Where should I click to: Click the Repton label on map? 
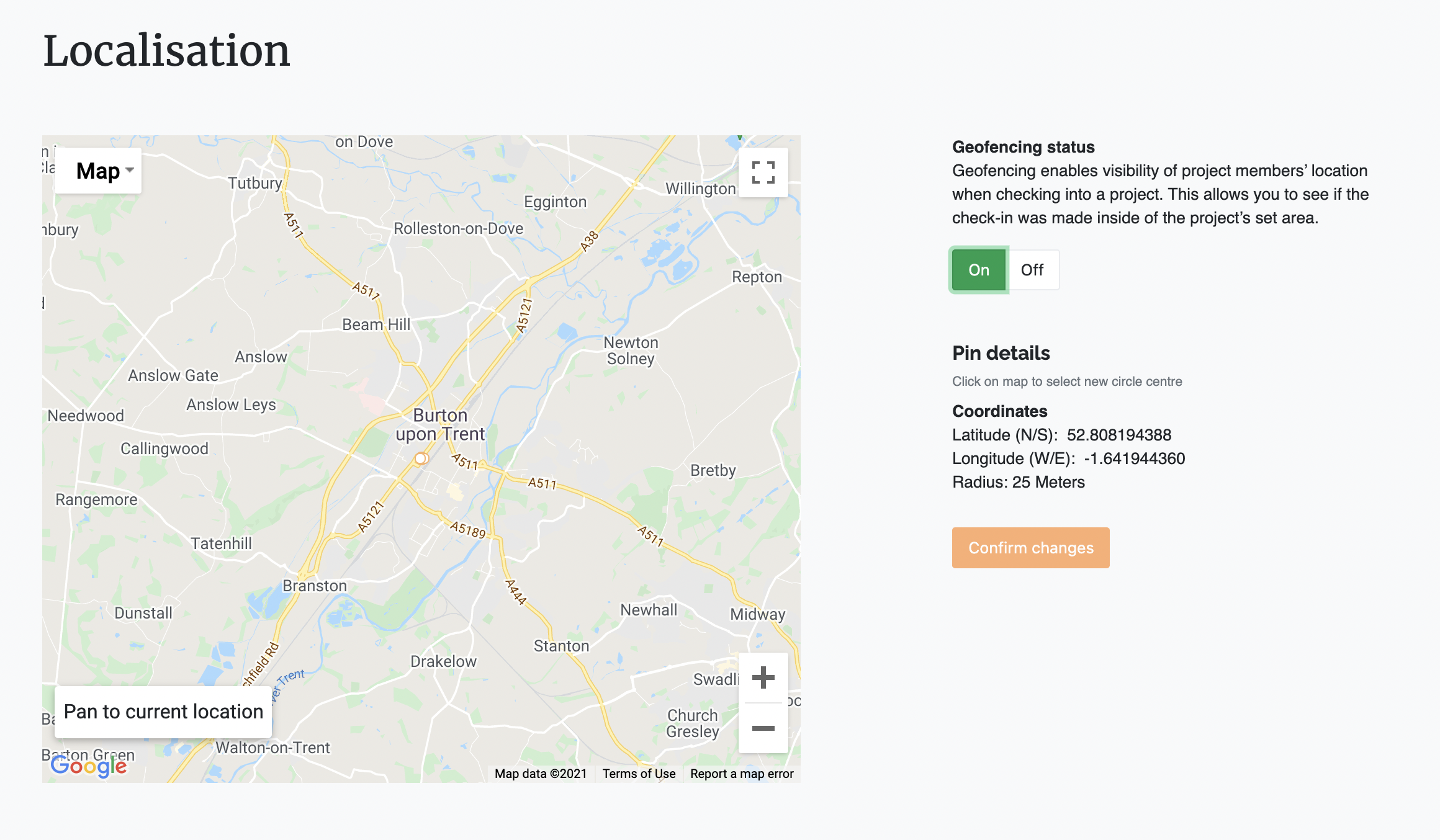(757, 277)
